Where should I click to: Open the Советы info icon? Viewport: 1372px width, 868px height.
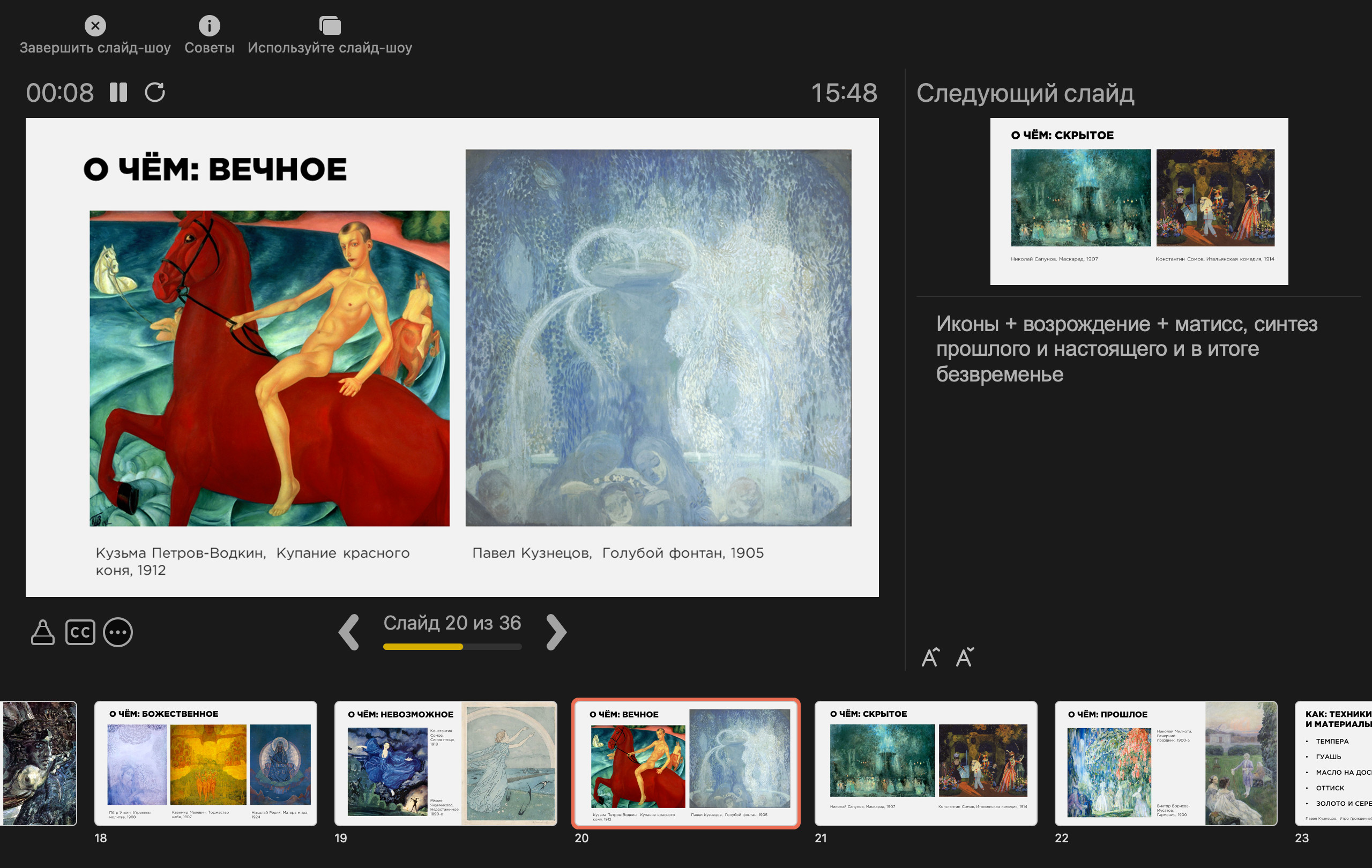[209, 26]
